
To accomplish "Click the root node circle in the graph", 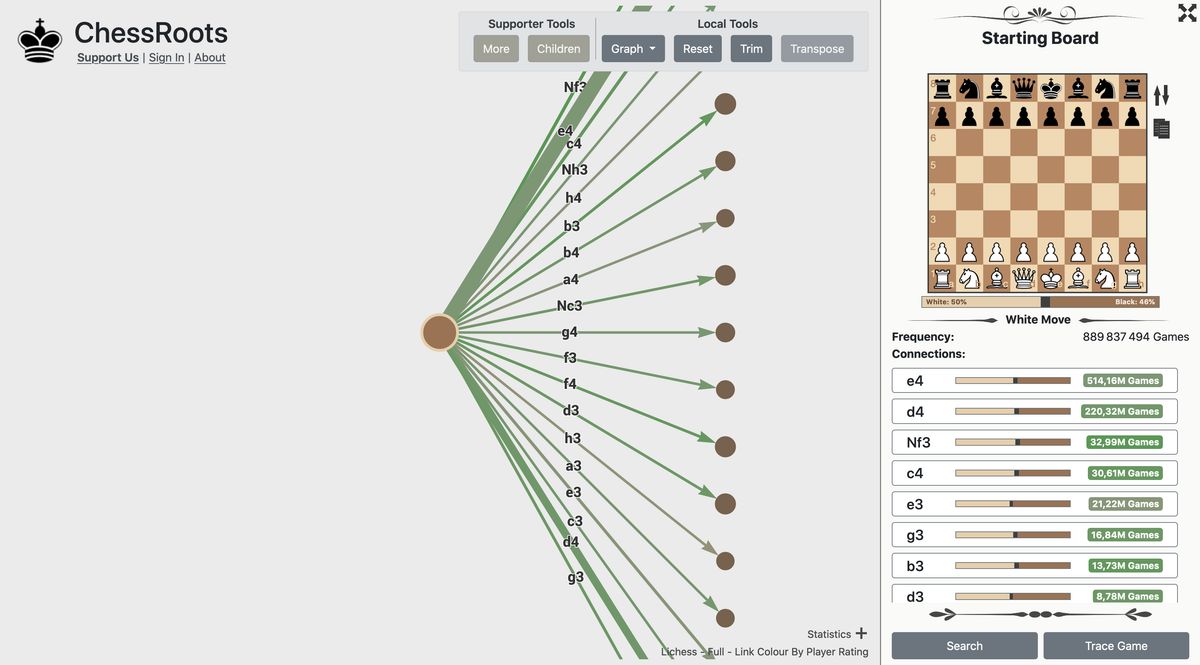I will pos(438,331).
